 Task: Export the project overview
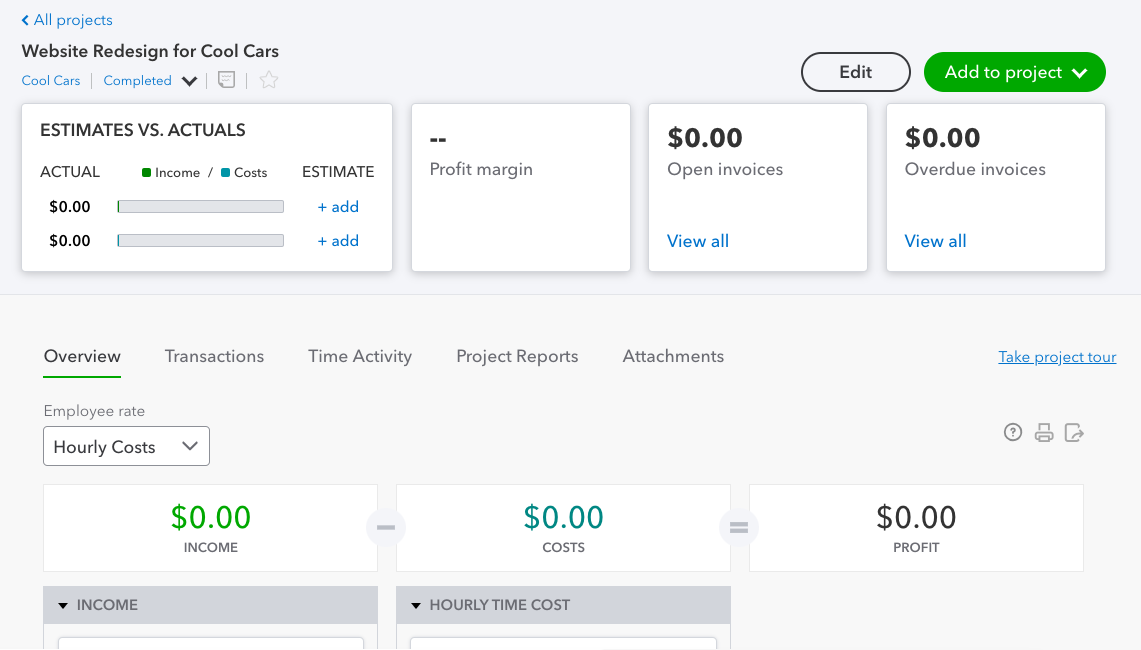1074,432
